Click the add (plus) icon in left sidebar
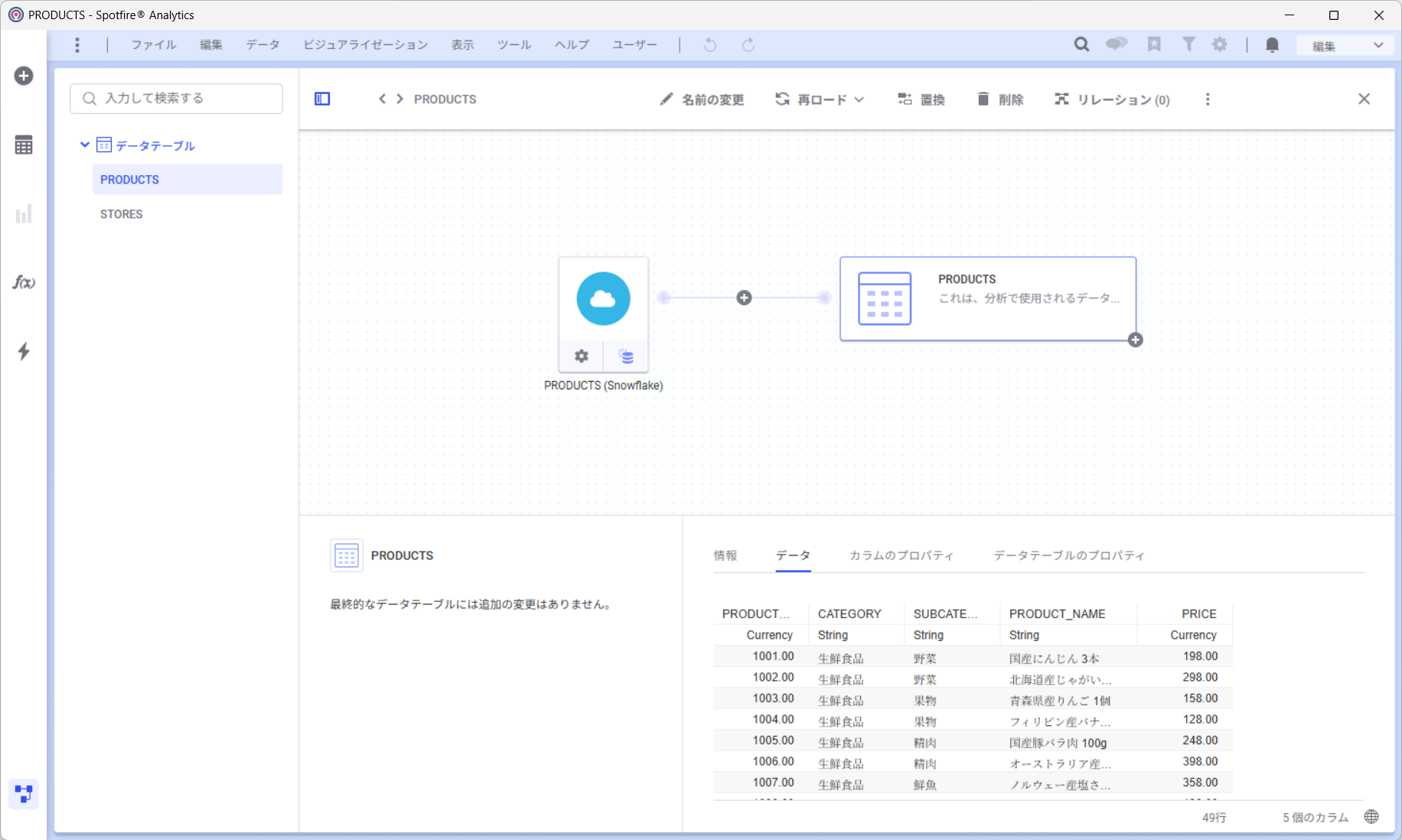 coord(24,76)
